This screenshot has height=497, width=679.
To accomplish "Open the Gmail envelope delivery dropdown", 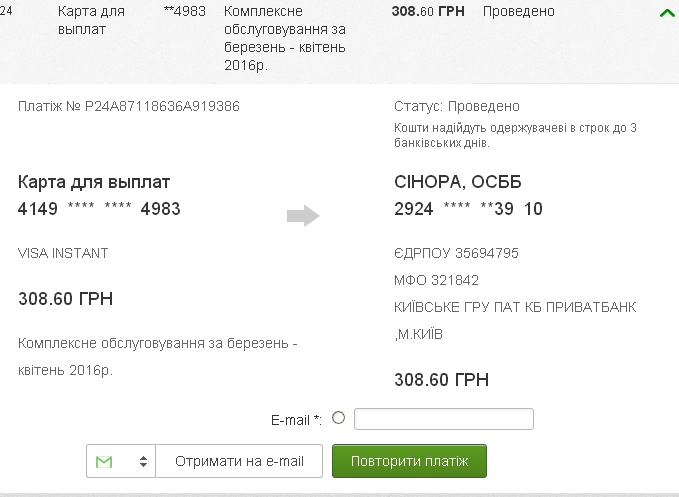I will point(121,461).
